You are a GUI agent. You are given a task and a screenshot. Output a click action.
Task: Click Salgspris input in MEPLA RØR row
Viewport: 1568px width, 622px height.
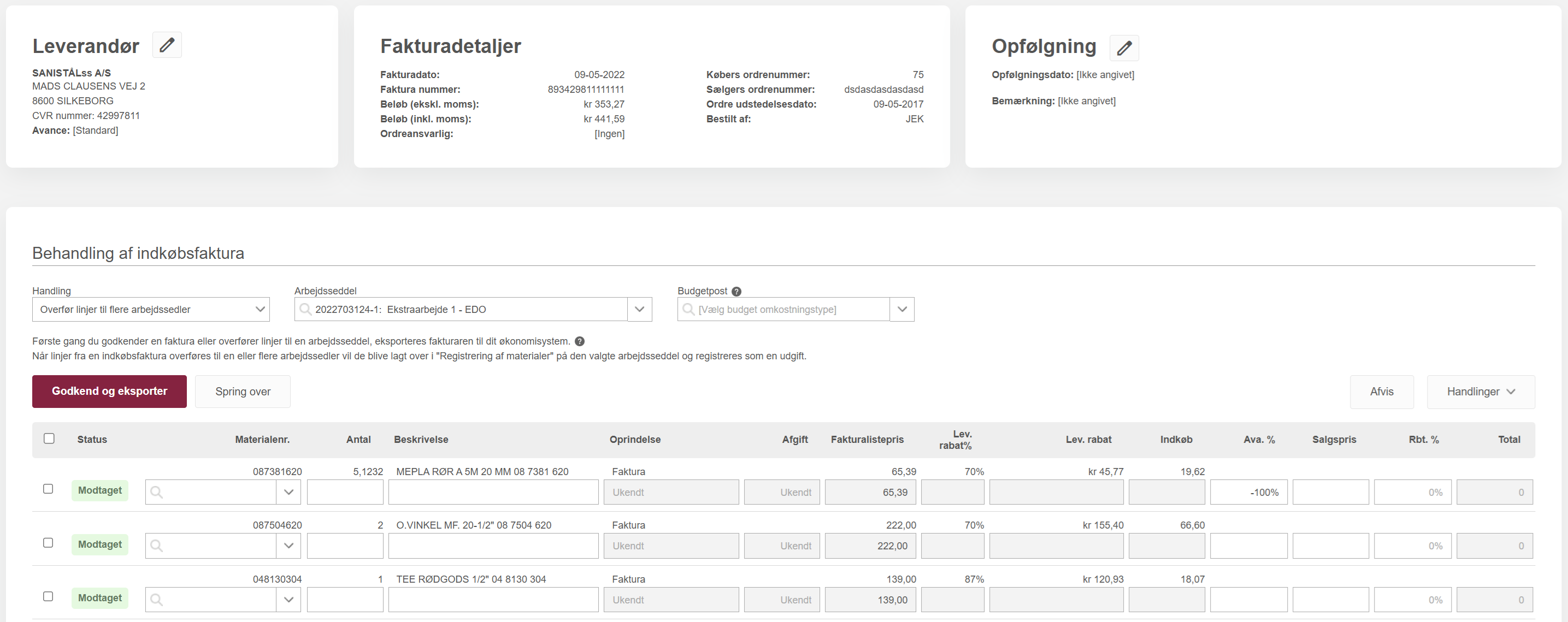1330,493
